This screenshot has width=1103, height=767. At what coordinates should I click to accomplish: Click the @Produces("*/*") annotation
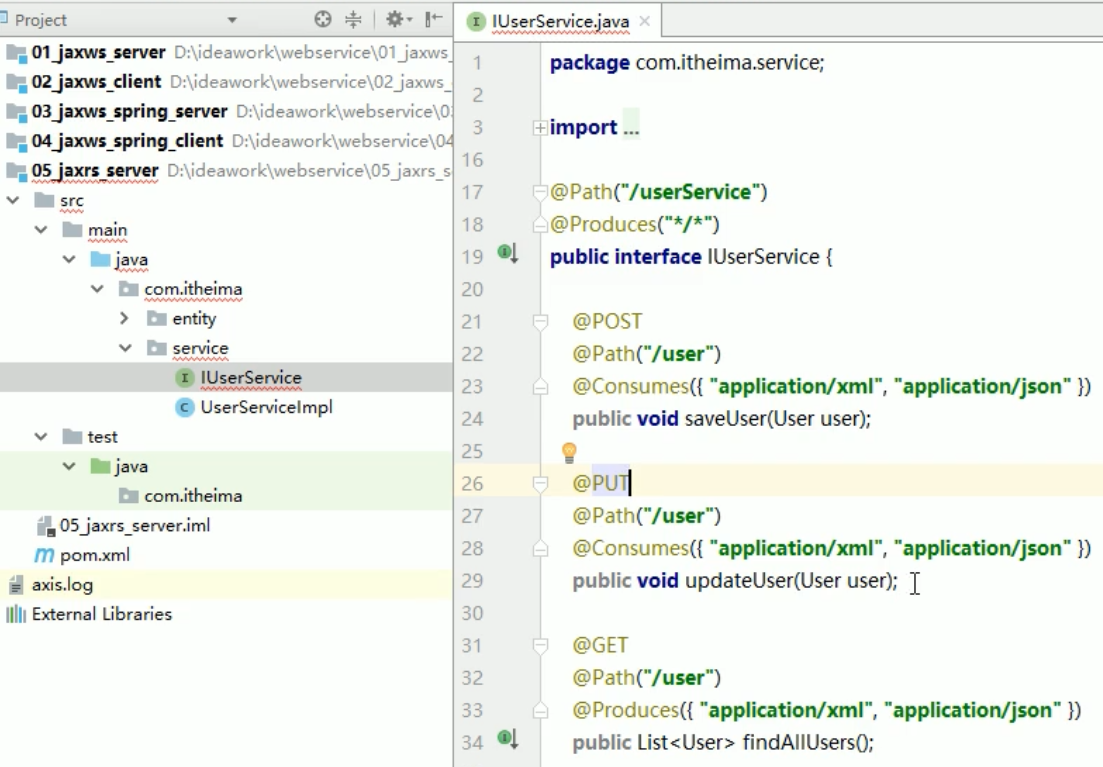(635, 224)
